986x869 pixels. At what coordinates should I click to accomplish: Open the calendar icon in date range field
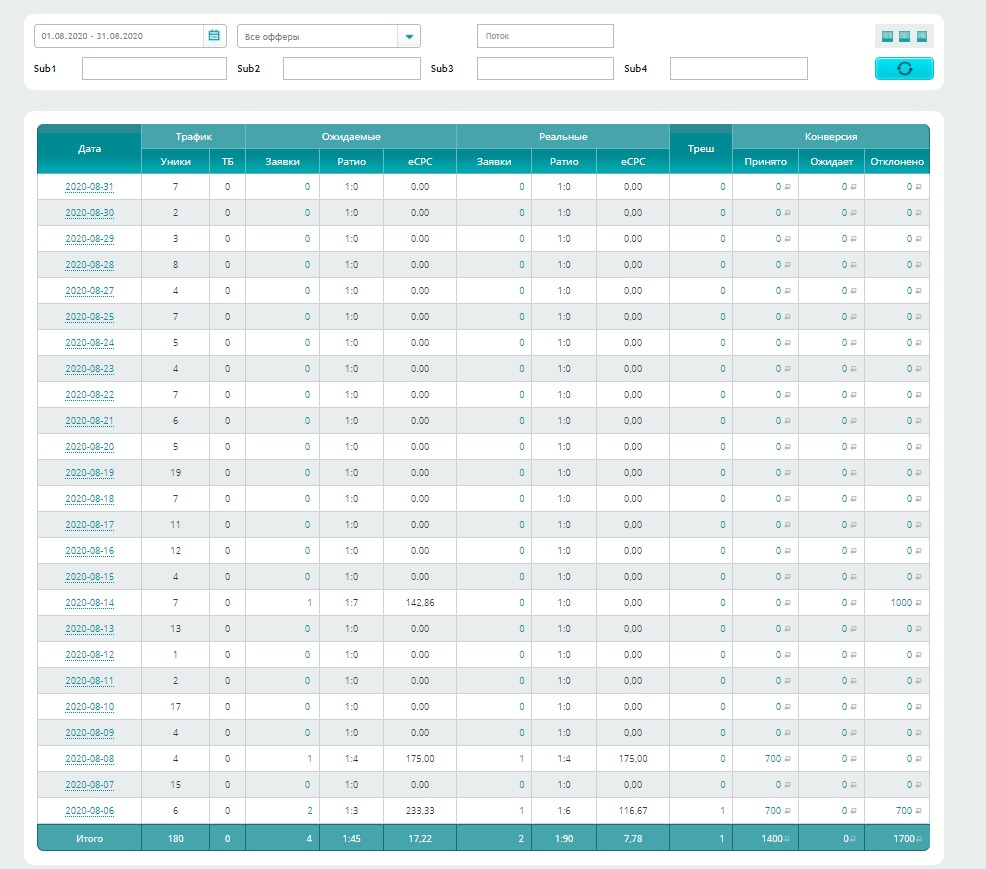click(214, 36)
